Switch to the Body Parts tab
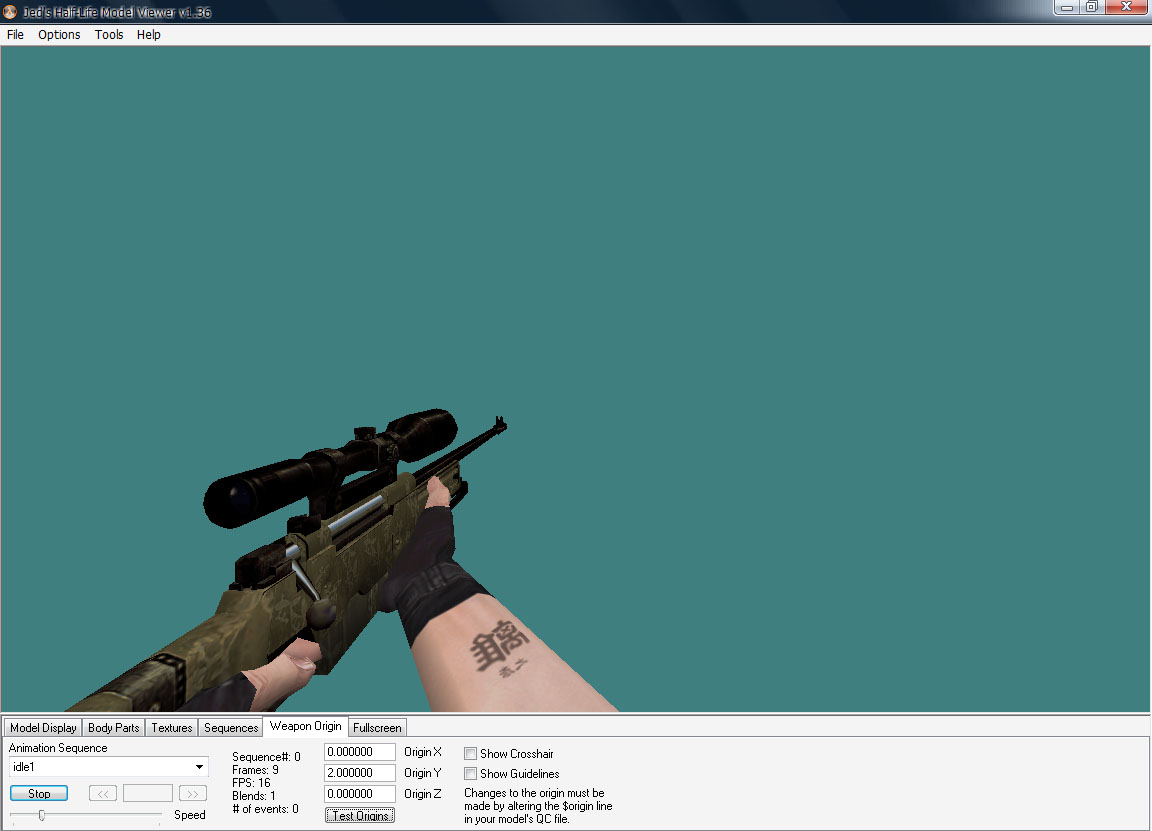 tap(114, 727)
